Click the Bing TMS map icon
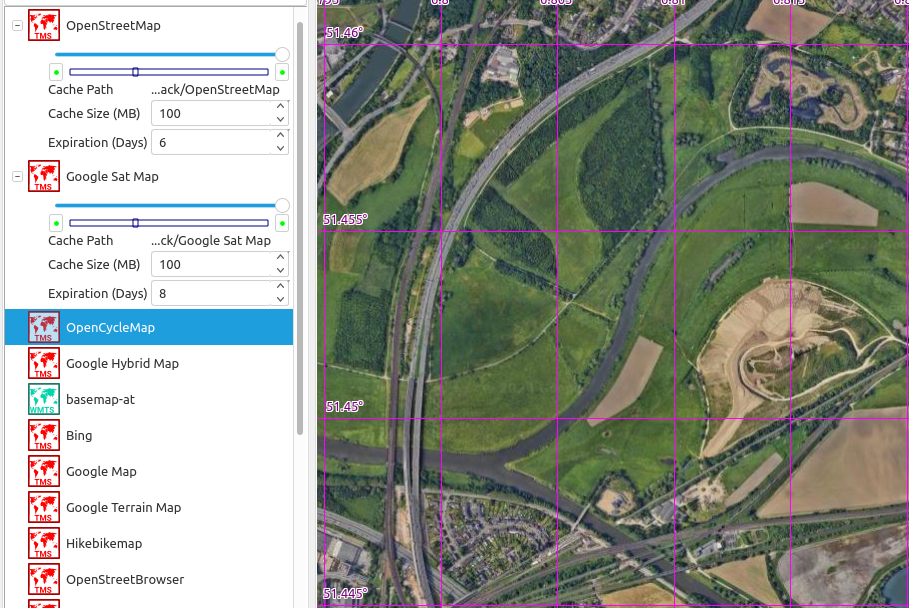 43,435
